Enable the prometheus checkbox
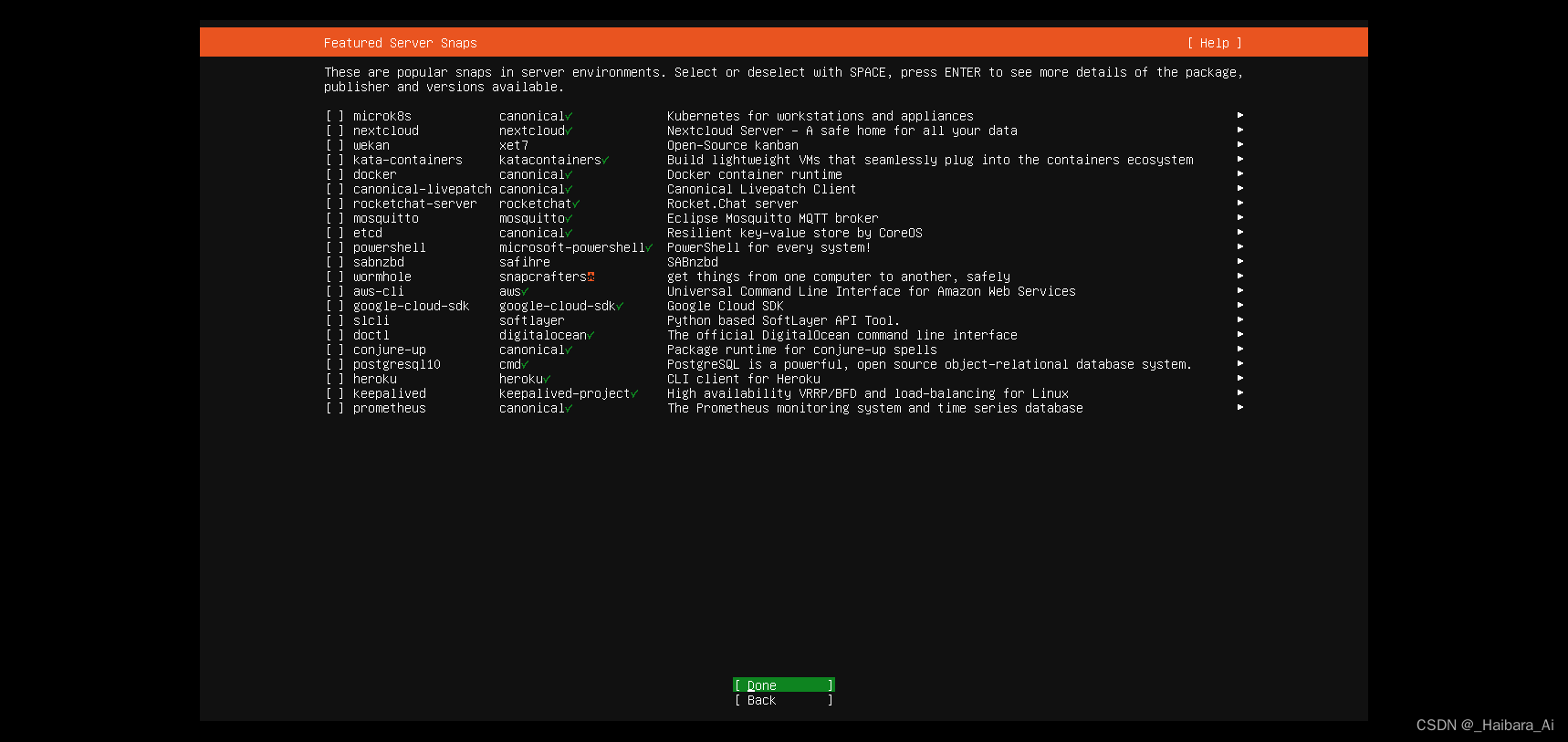This screenshot has width=1568, height=742. [335, 408]
